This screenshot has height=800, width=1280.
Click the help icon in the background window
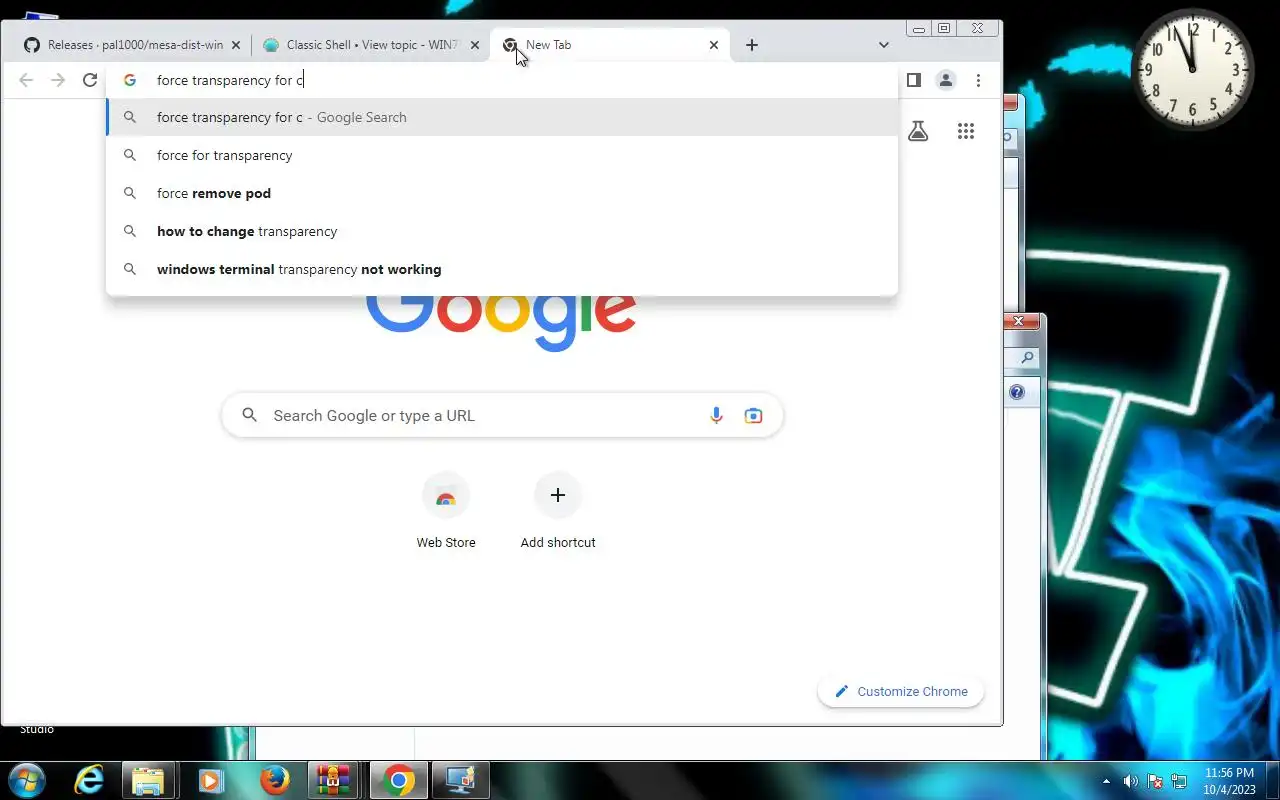pos(1017,392)
